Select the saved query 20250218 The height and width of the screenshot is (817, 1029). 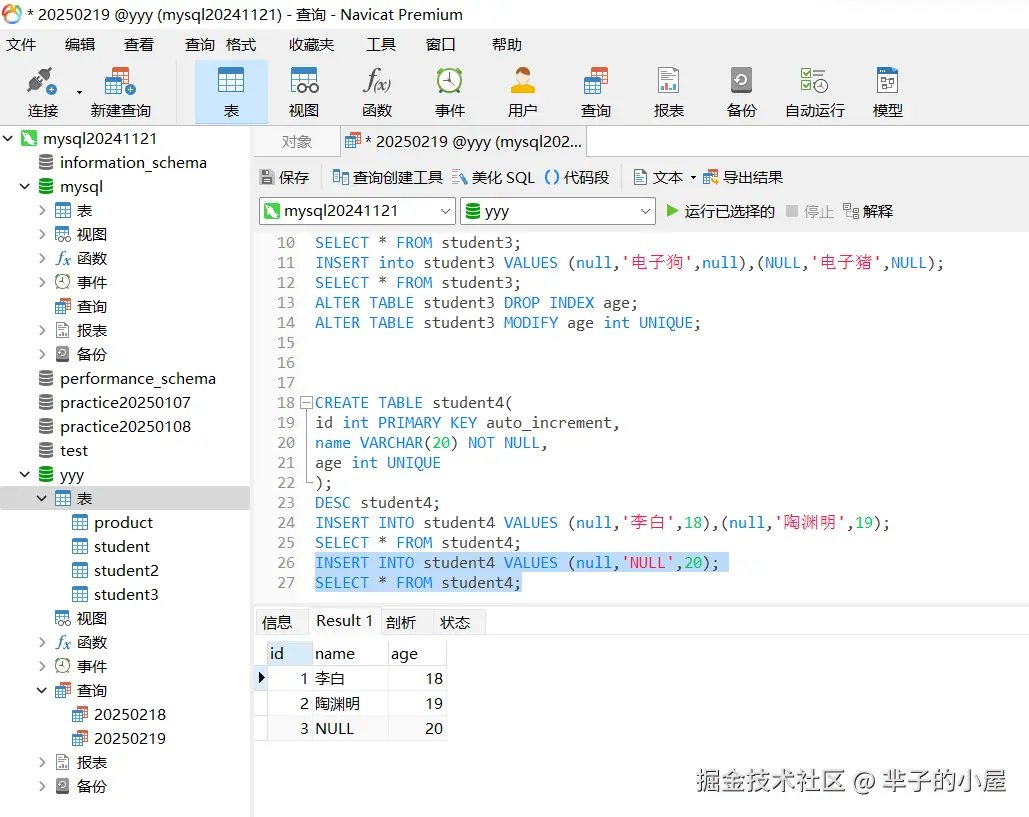click(x=129, y=714)
